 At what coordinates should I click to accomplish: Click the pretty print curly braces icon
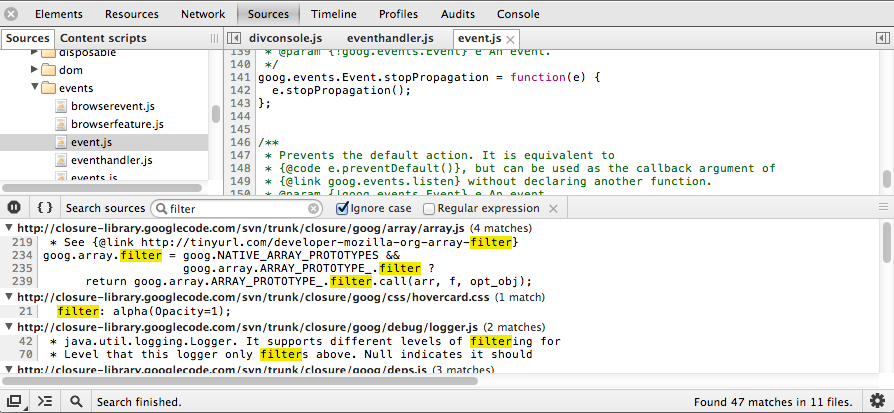coord(44,208)
